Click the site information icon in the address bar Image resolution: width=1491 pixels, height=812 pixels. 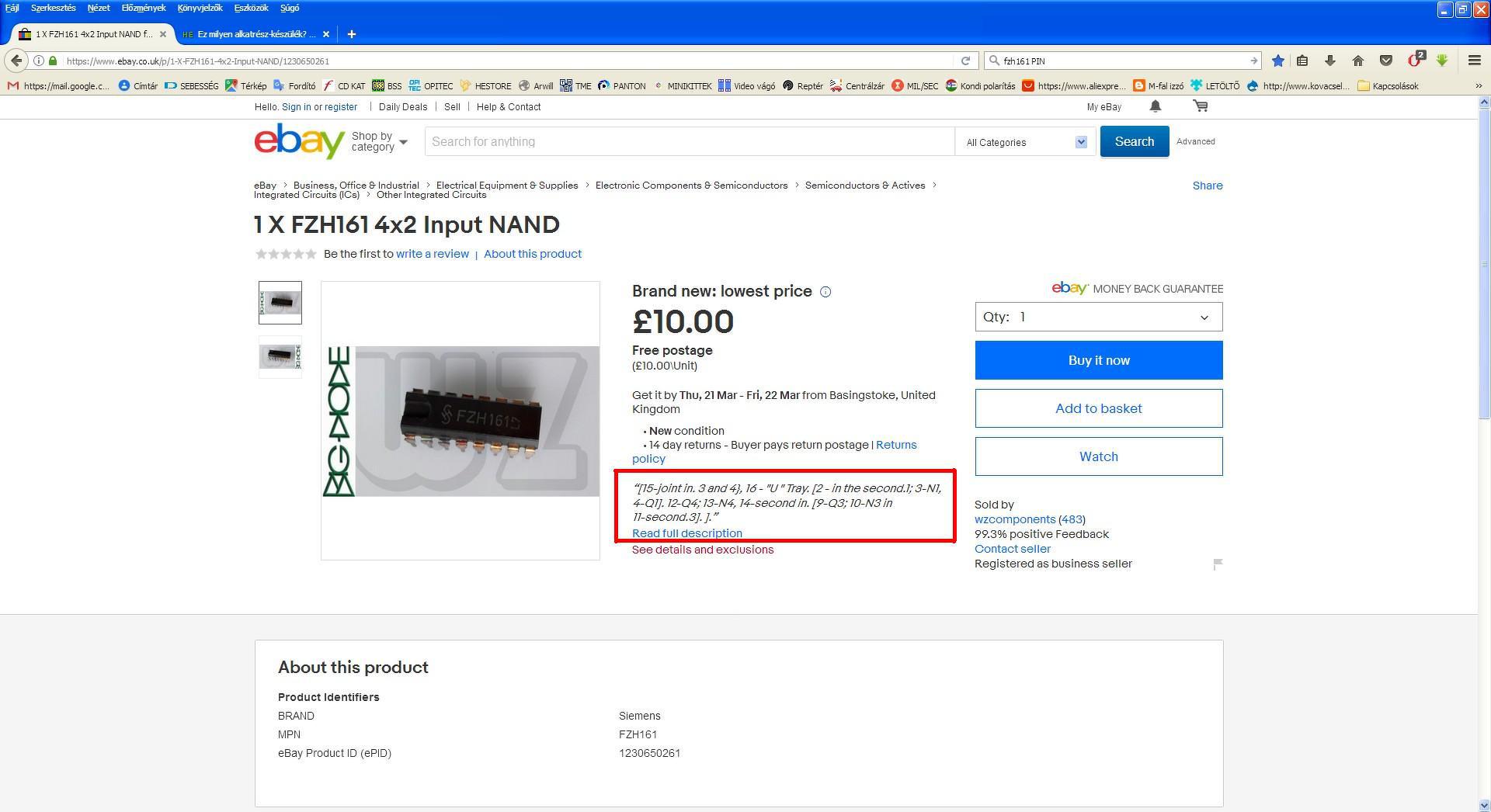[38, 61]
